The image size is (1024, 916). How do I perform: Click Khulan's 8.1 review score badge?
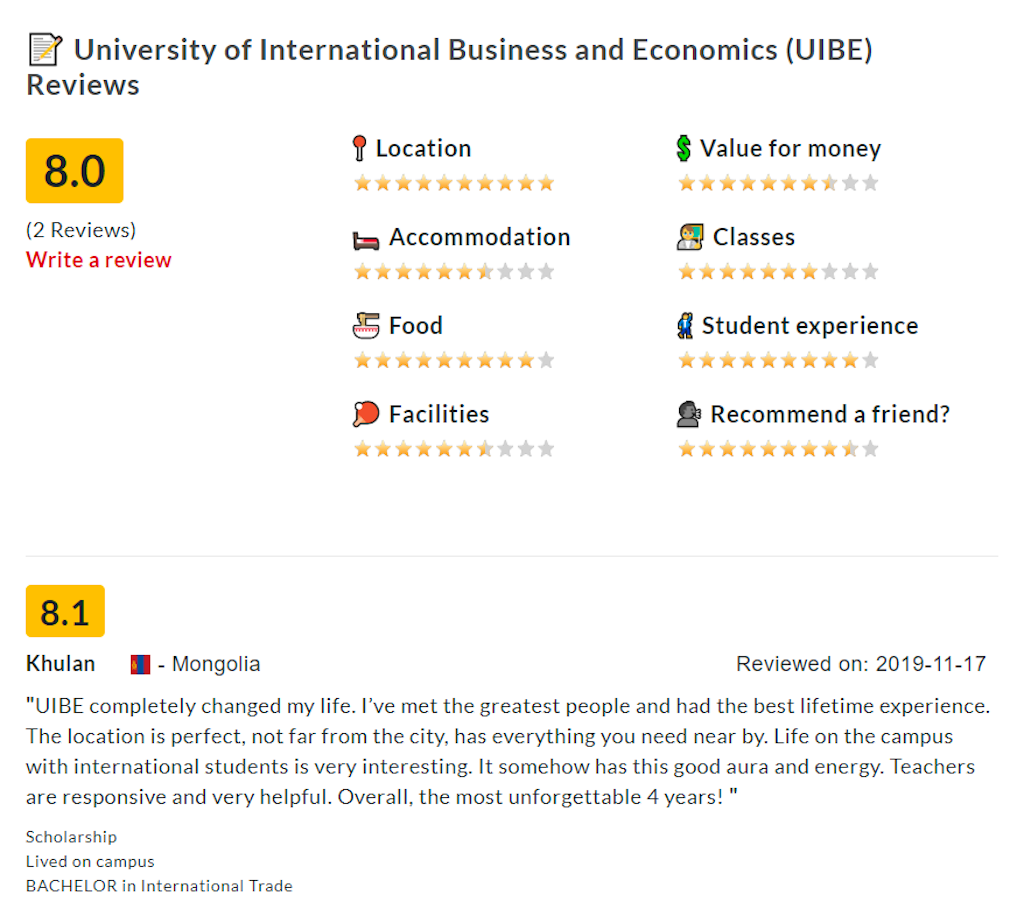tap(65, 611)
